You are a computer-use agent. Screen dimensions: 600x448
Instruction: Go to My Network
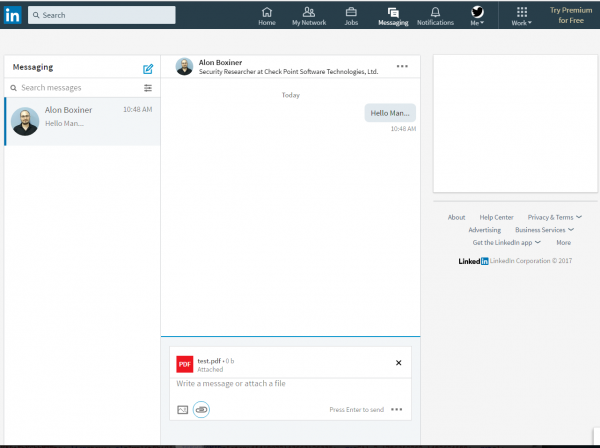coord(308,15)
